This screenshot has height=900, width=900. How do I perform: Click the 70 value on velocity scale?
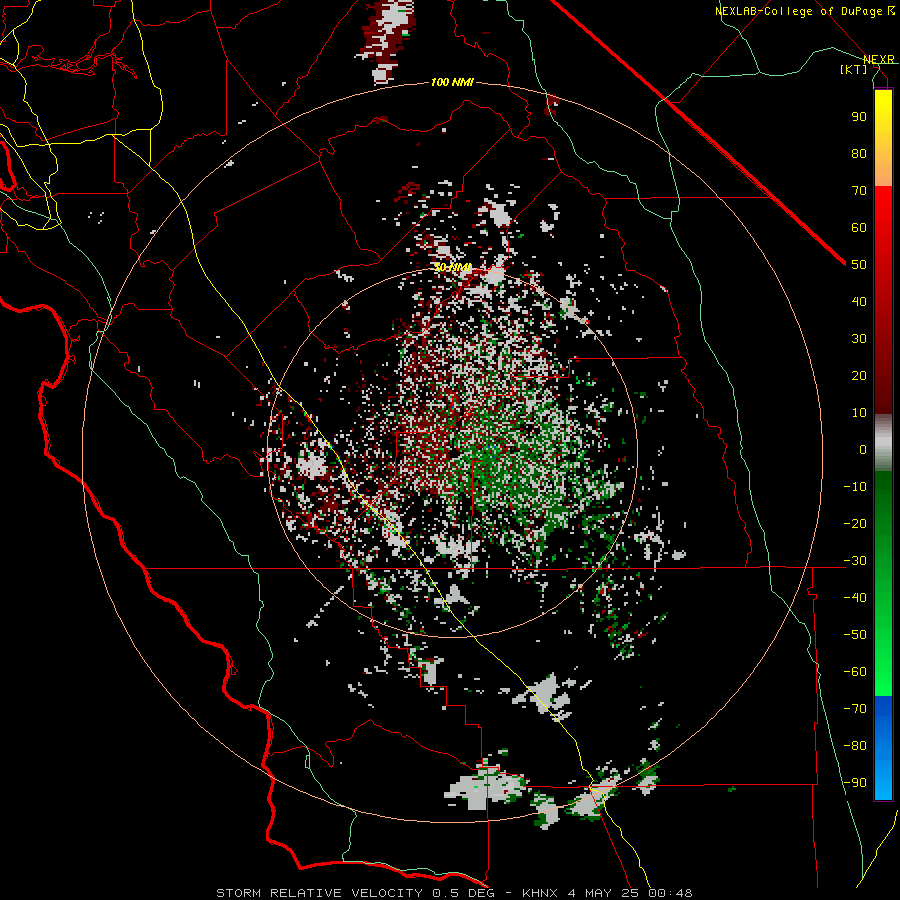point(859,191)
